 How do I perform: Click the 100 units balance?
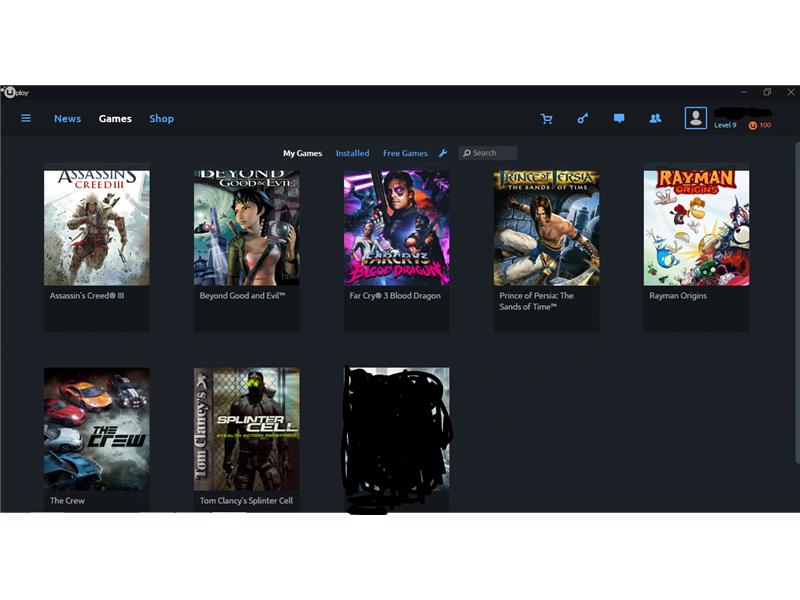765,126
